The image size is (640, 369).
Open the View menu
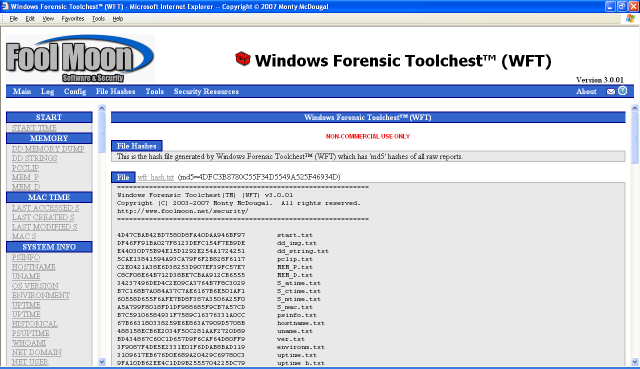click(x=48, y=19)
